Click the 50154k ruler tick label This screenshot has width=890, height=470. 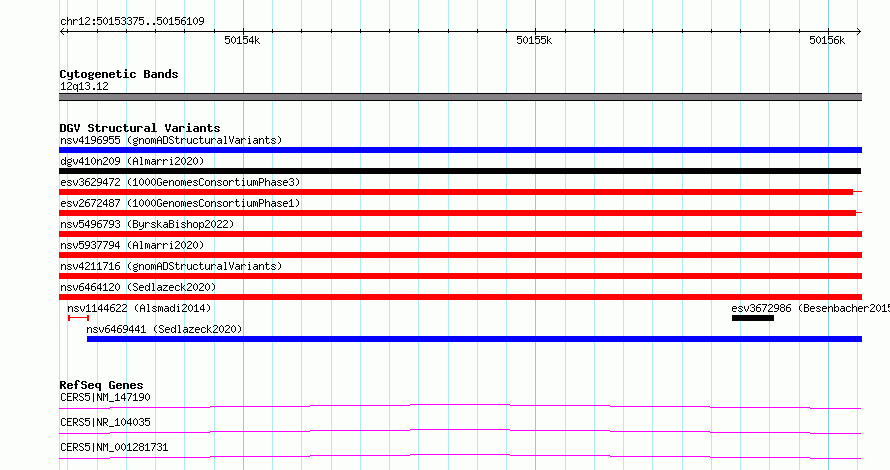pyautogui.click(x=242, y=40)
